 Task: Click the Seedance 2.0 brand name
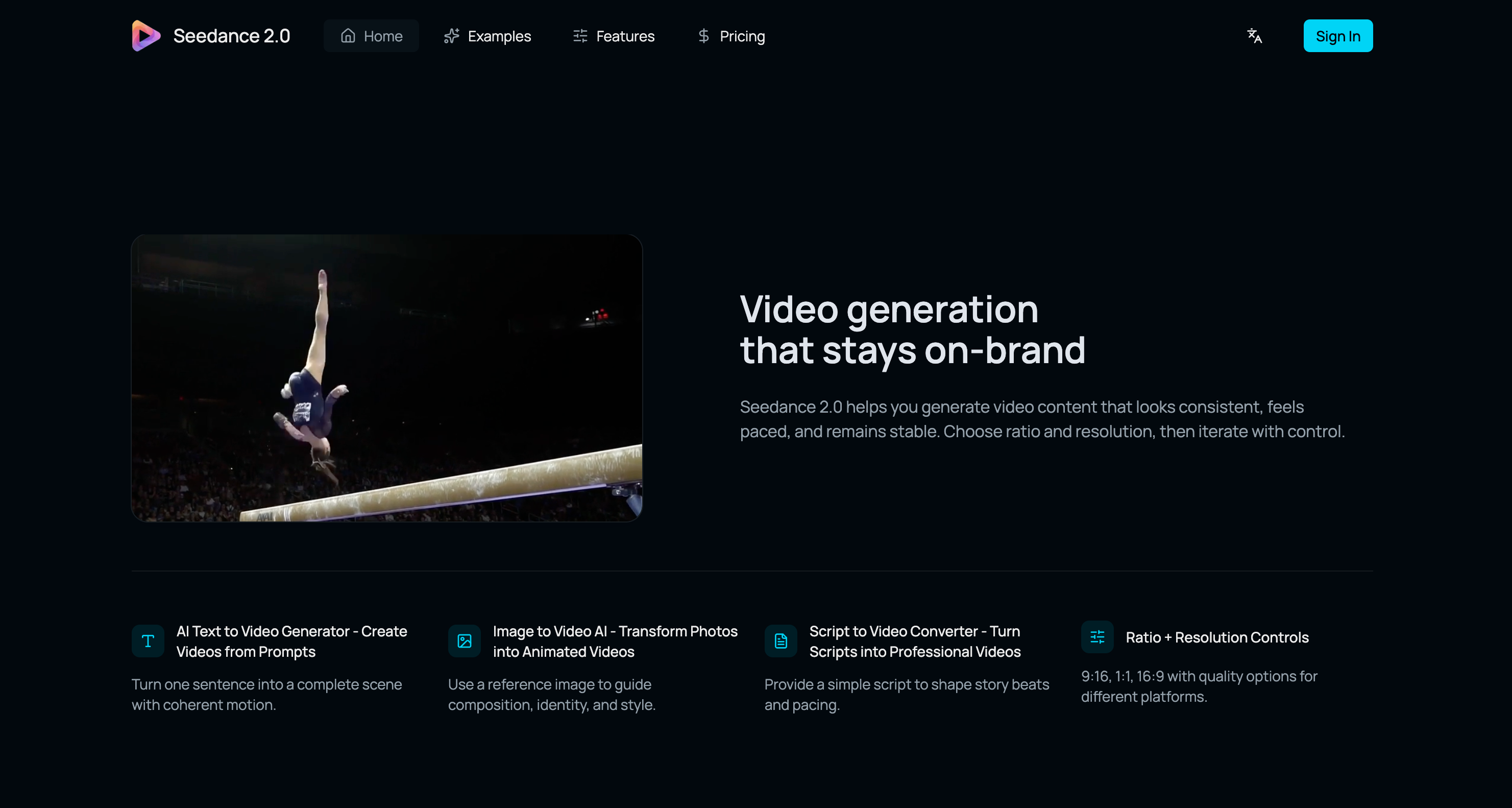tap(231, 35)
